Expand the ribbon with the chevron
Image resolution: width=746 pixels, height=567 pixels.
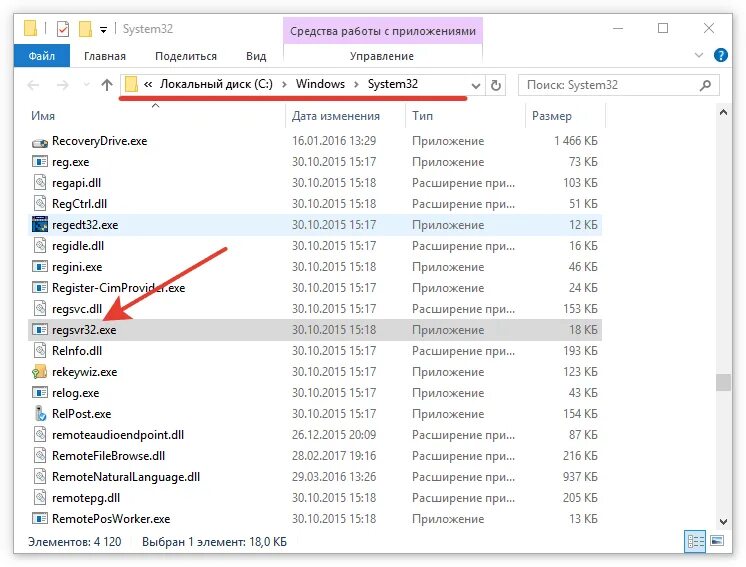click(x=698, y=55)
